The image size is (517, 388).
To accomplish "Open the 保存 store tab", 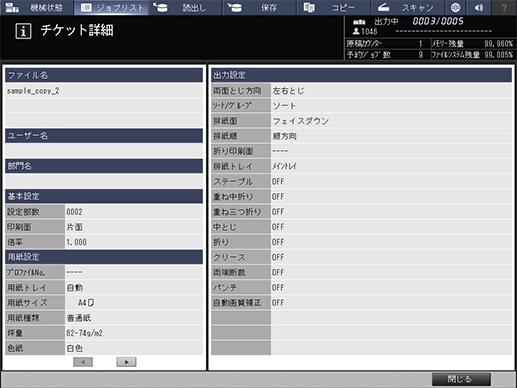I will (x=259, y=7).
